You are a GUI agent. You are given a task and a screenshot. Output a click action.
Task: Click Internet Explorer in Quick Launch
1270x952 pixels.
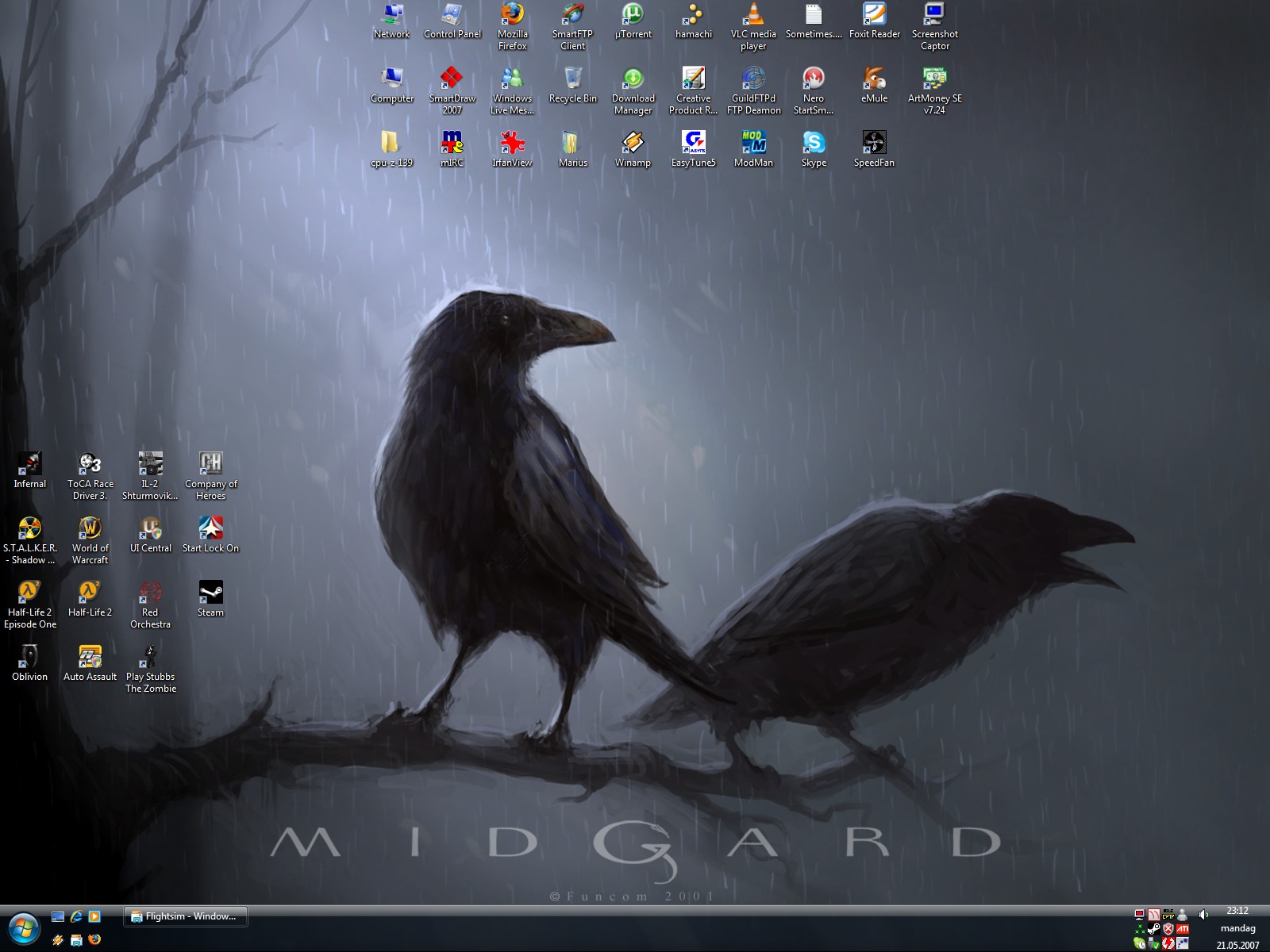pyautogui.click(x=76, y=916)
